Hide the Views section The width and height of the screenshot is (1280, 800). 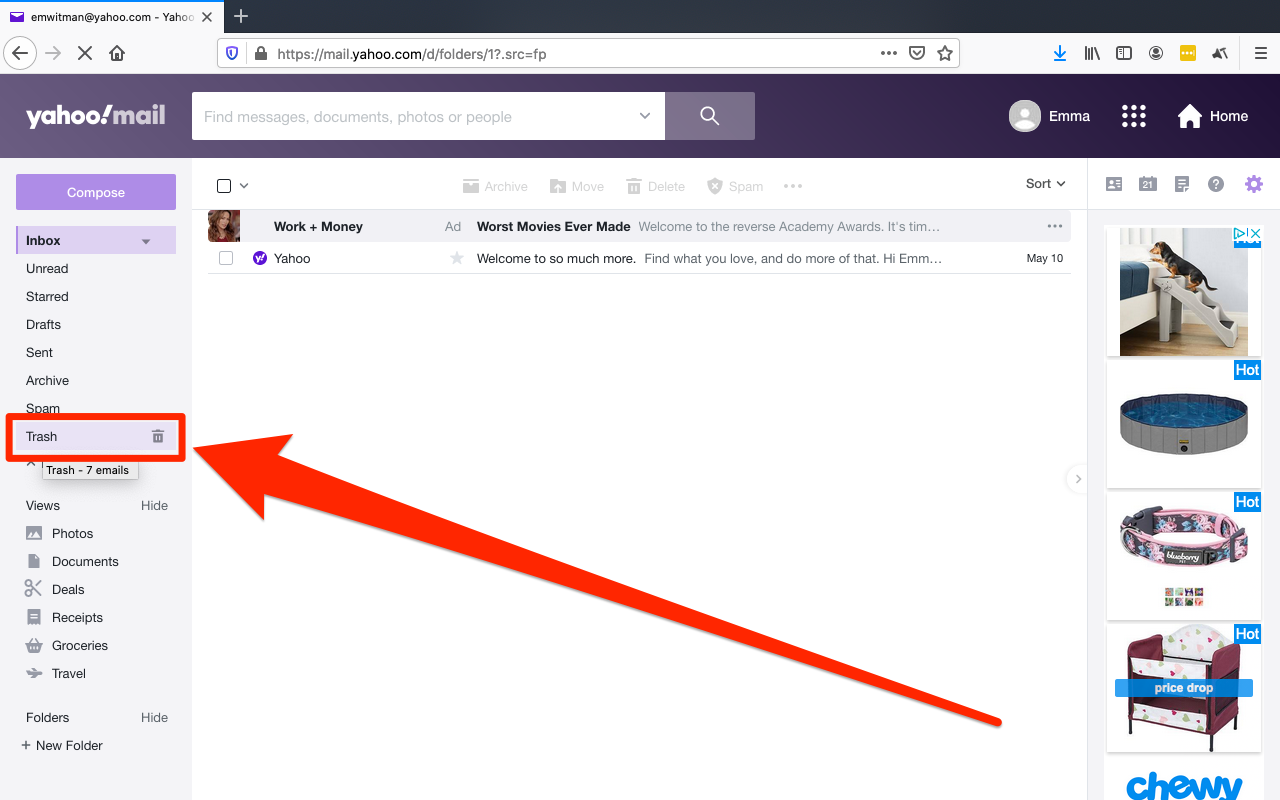[154, 505]
